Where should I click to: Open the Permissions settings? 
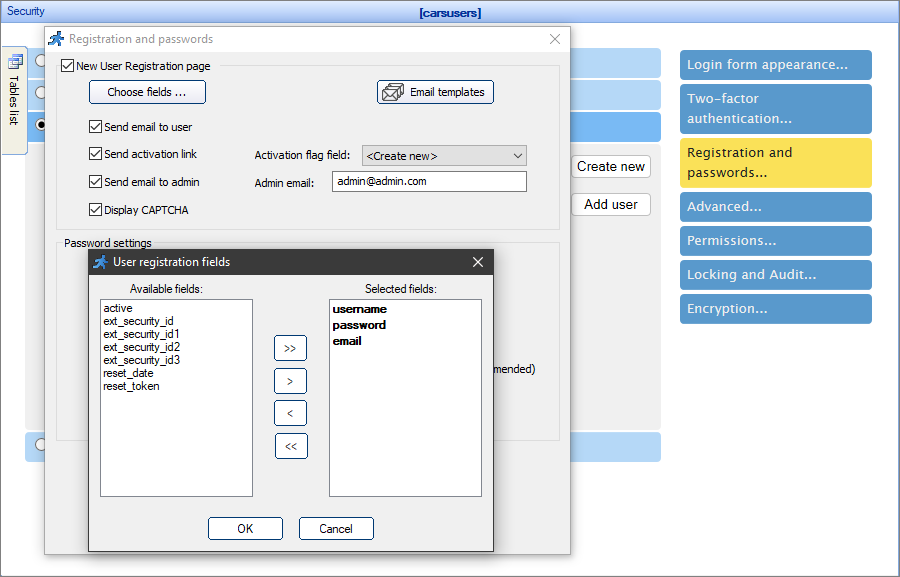(775, 240)
